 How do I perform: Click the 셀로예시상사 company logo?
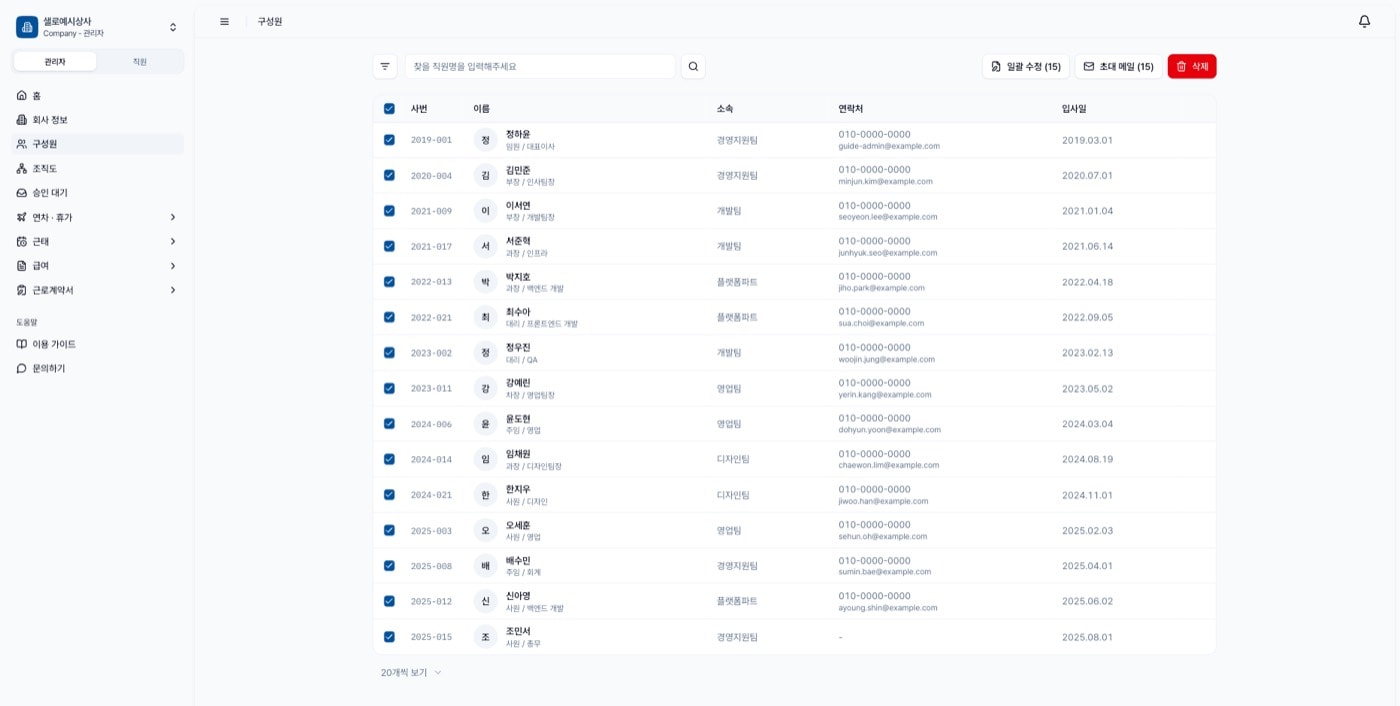(27, 27)
